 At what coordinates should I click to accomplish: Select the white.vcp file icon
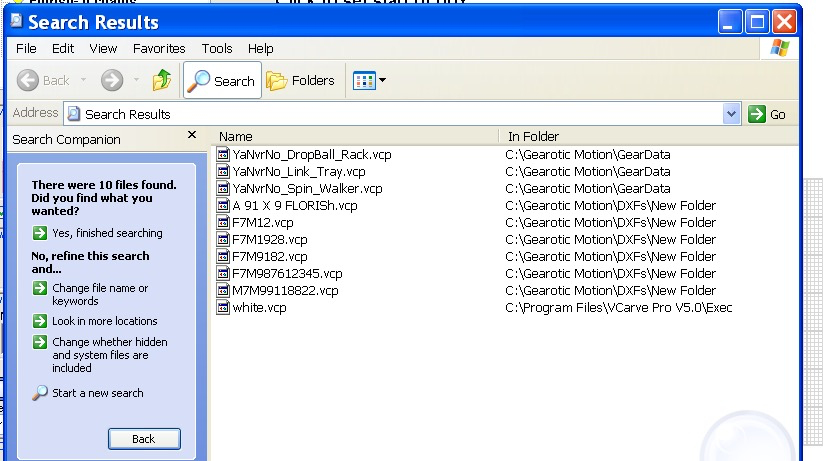(x=224, y=308)
